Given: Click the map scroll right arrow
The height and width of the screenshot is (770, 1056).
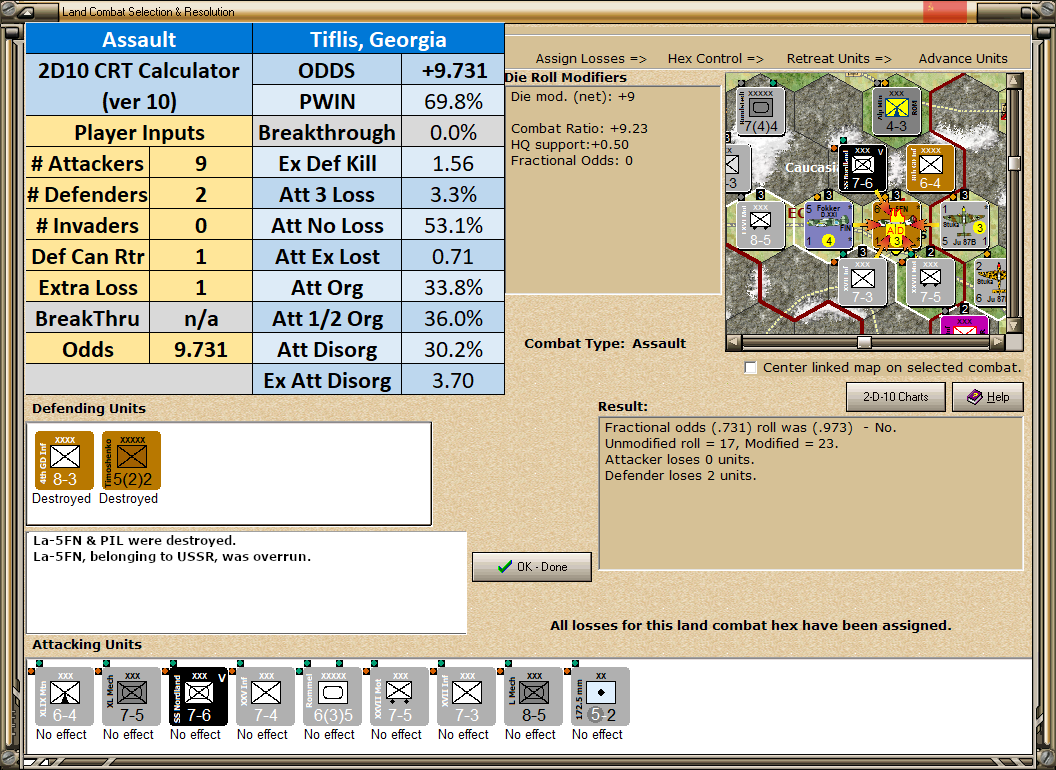Looking at the screenshot, I should (998, 342).
